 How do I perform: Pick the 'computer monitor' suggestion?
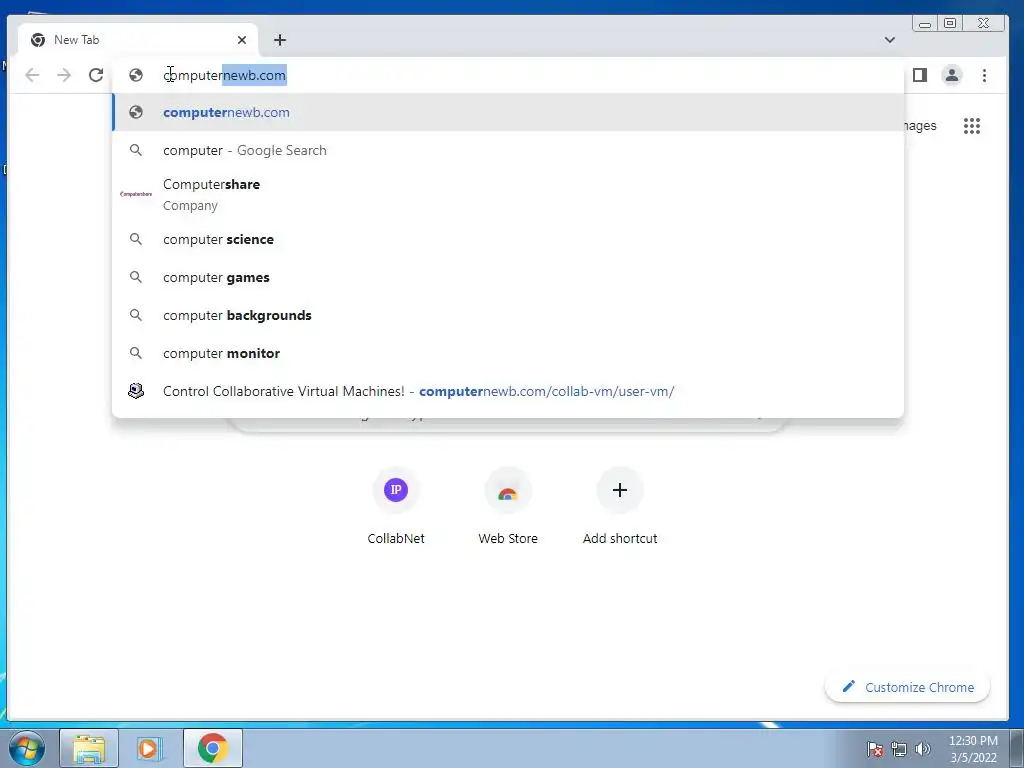click(508, 353)
